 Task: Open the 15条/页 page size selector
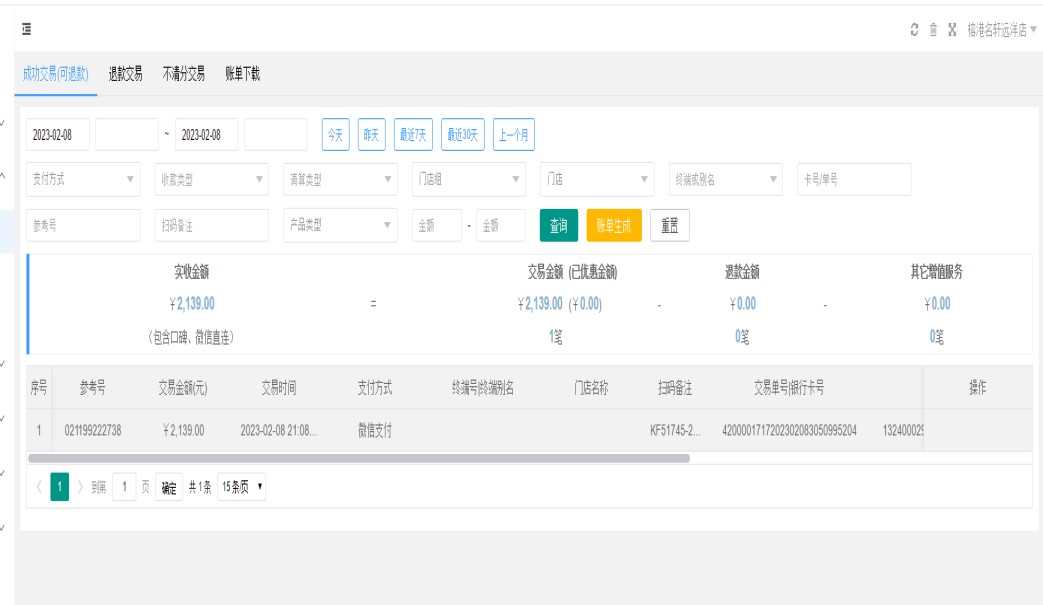242,488
